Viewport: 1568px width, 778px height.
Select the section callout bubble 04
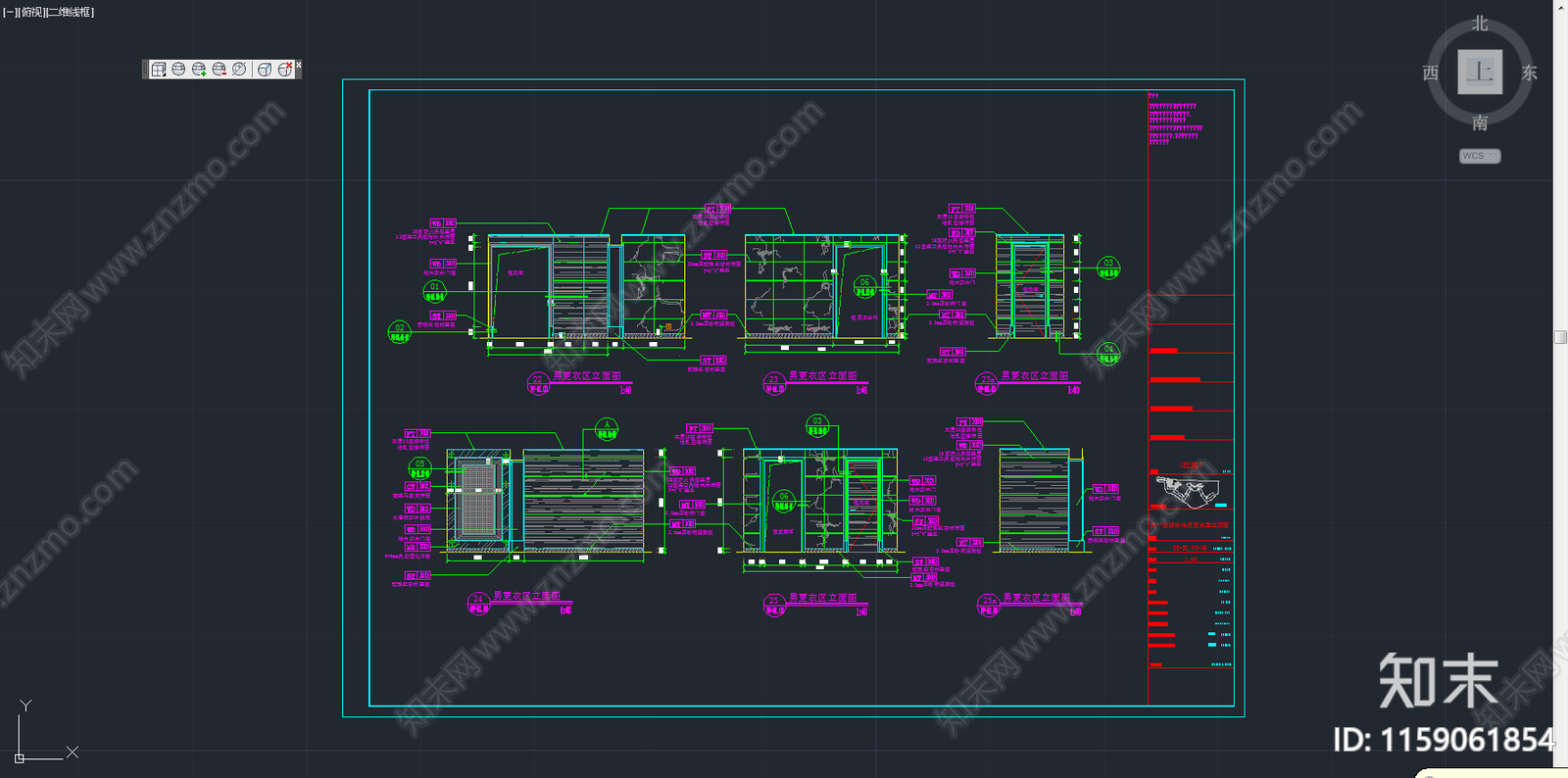point(1108,354)
